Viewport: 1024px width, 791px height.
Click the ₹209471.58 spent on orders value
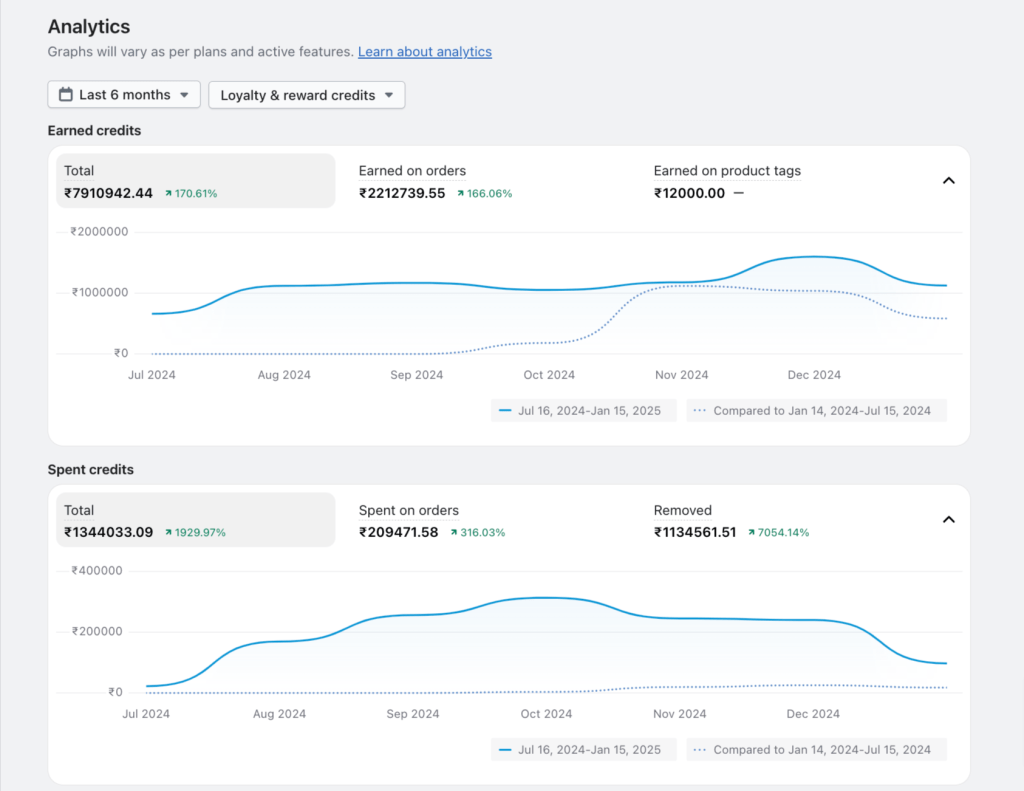pos(398,532)
